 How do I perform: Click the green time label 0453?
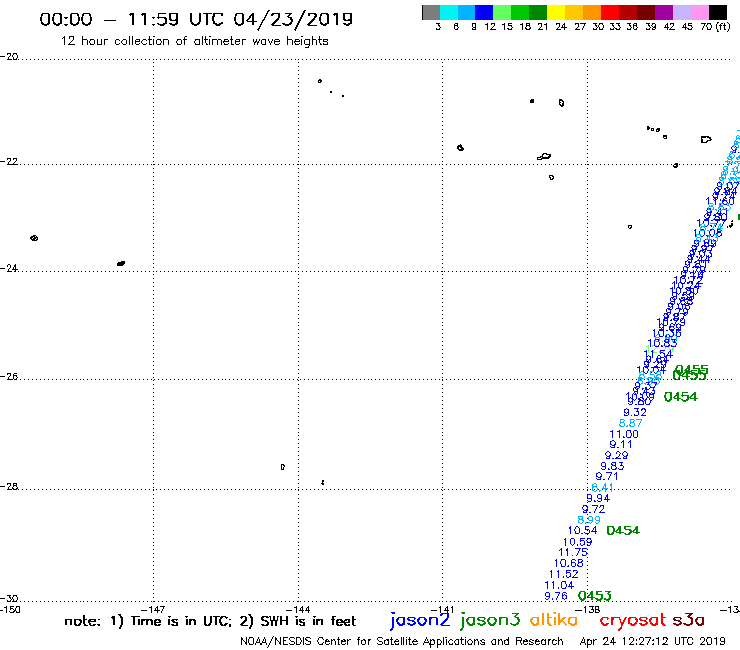594,596
